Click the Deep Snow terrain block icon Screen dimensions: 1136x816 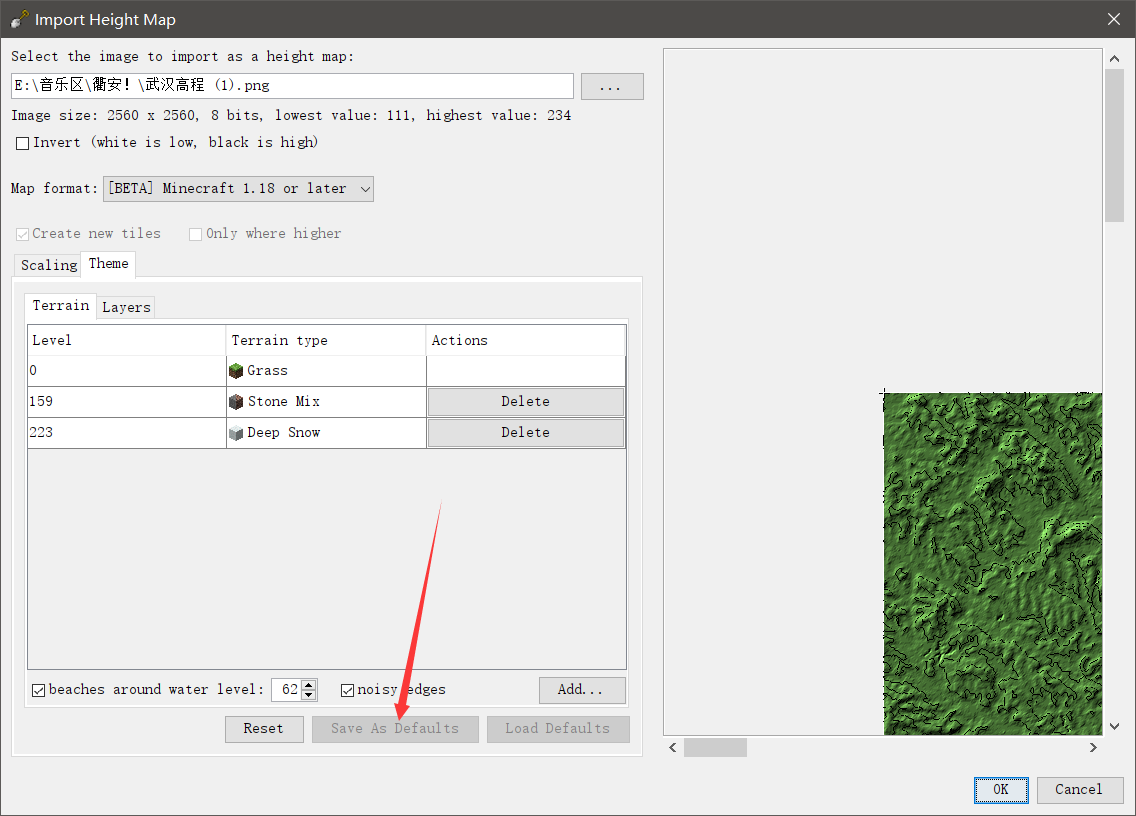point(238,432)
